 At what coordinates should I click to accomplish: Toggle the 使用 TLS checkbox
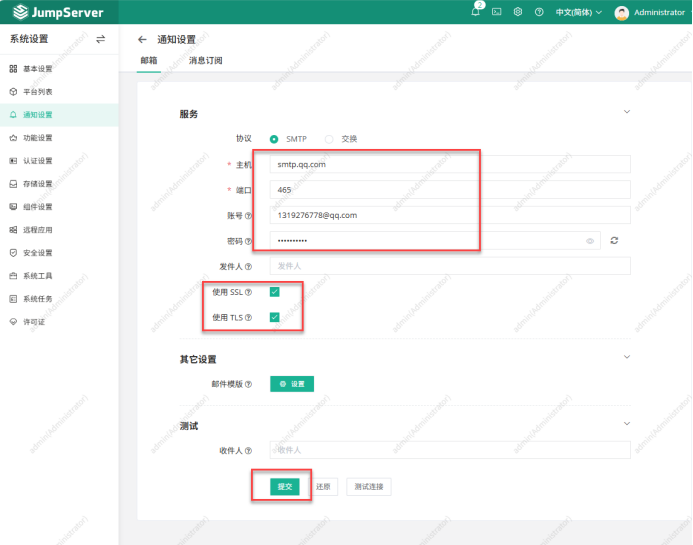pos(274,317)
